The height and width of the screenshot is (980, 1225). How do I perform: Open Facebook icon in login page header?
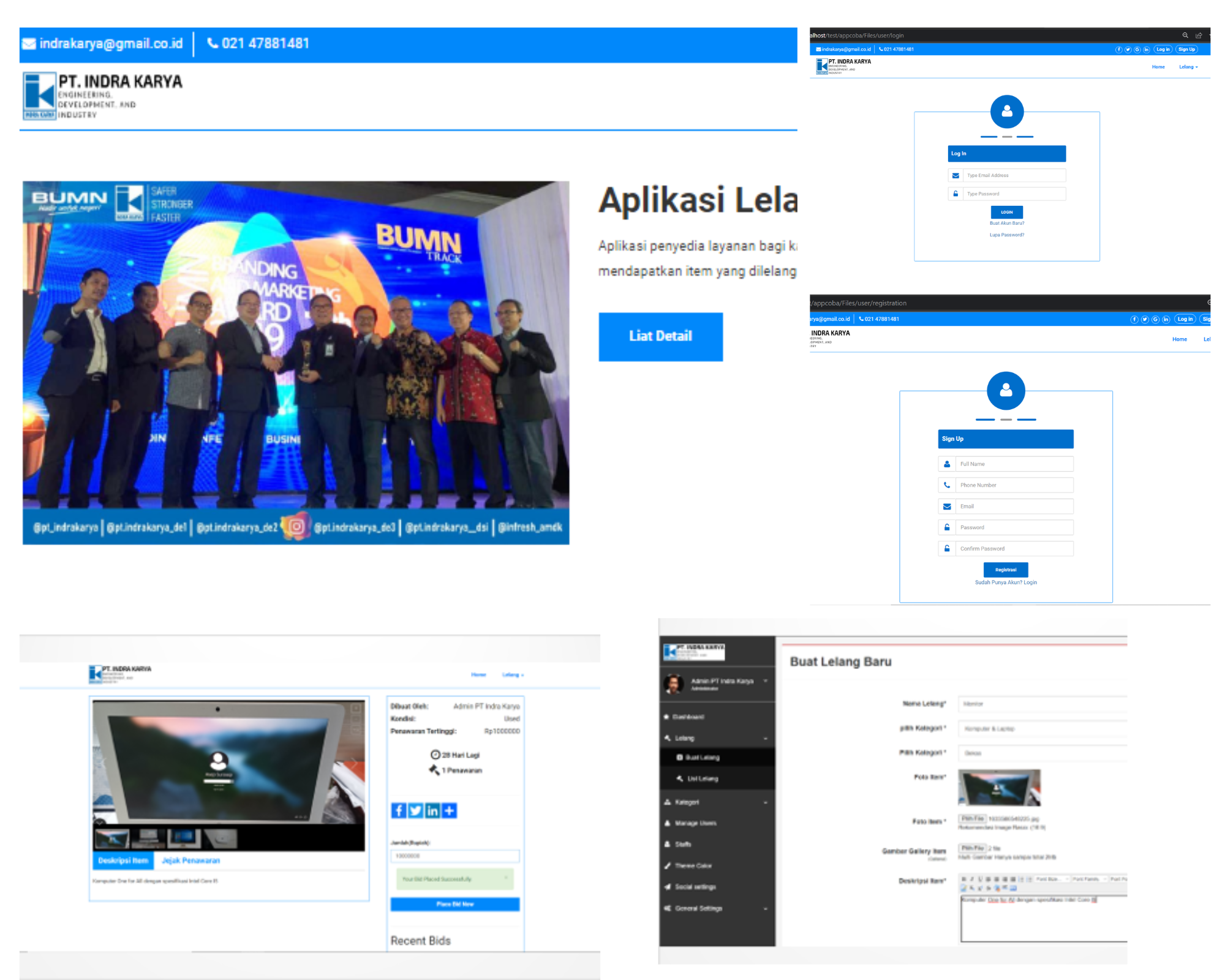pos(1118,50)
